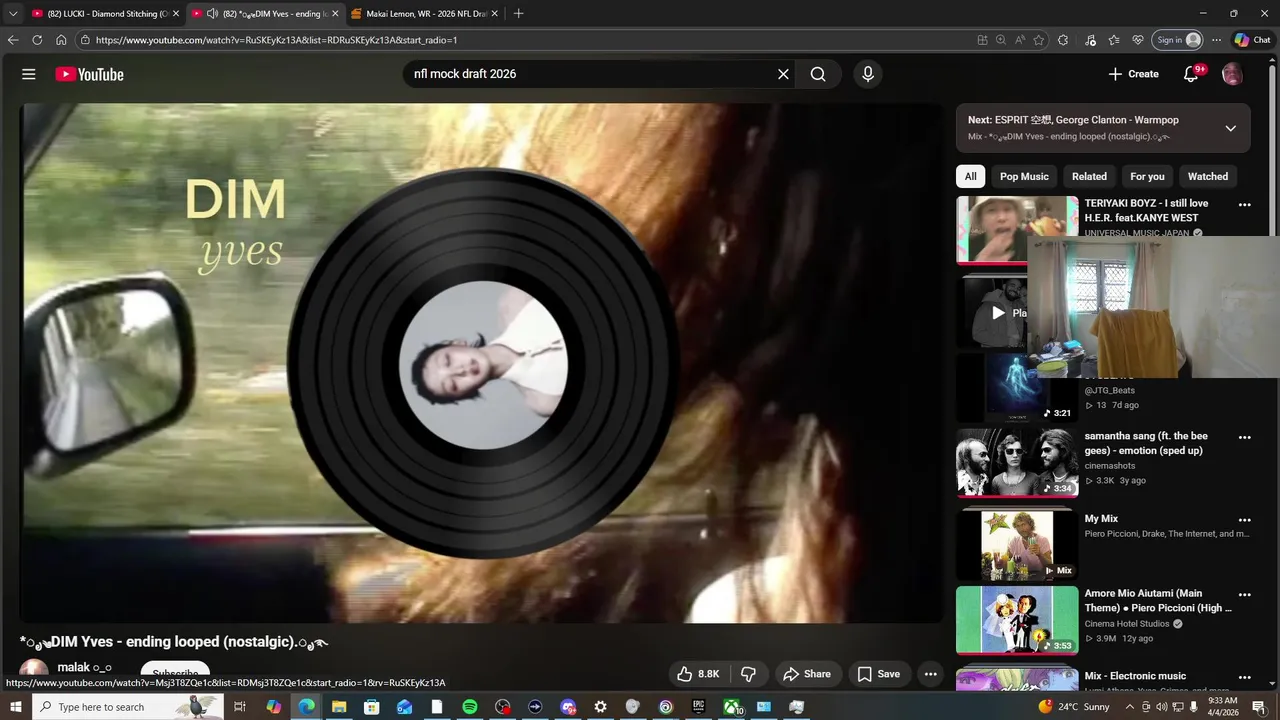Open the favorites list icon
Image resolution: width=1280 pixels, height=720 pixels.
pos(1114,40)
